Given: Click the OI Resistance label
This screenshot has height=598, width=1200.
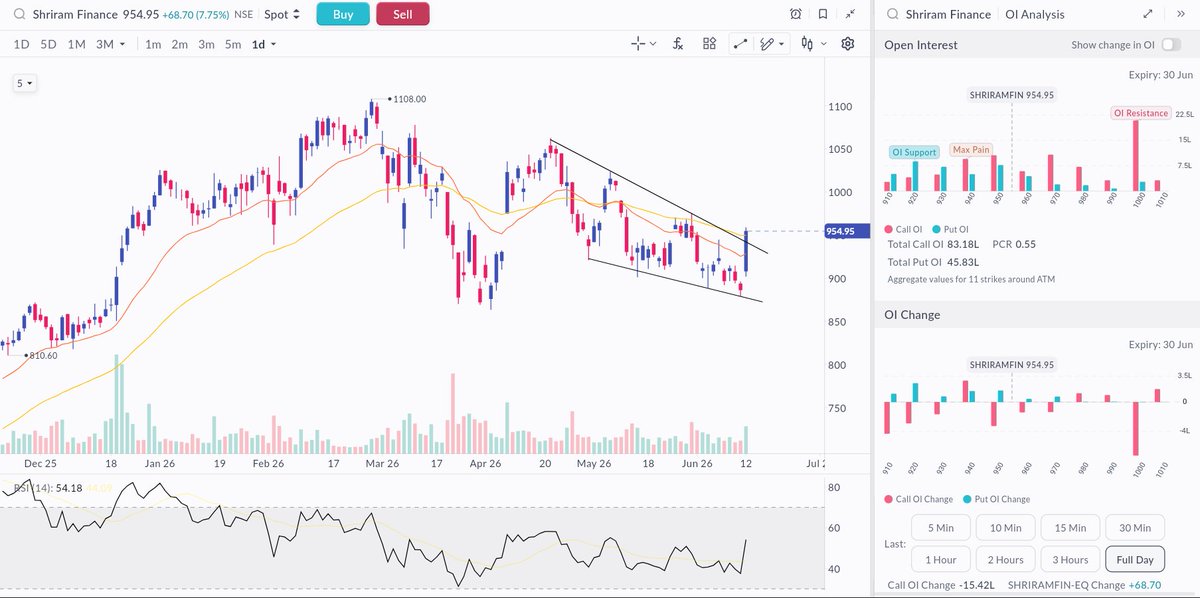Looking at the screenshot, I should pyautogui.click(x=1141, y=113).
